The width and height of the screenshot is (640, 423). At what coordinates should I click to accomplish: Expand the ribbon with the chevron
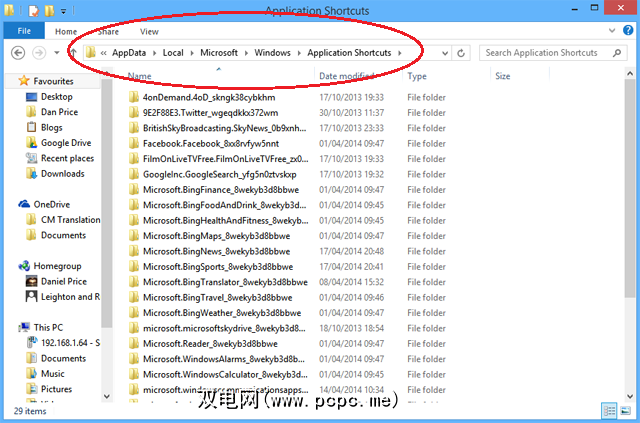(612, 30)
